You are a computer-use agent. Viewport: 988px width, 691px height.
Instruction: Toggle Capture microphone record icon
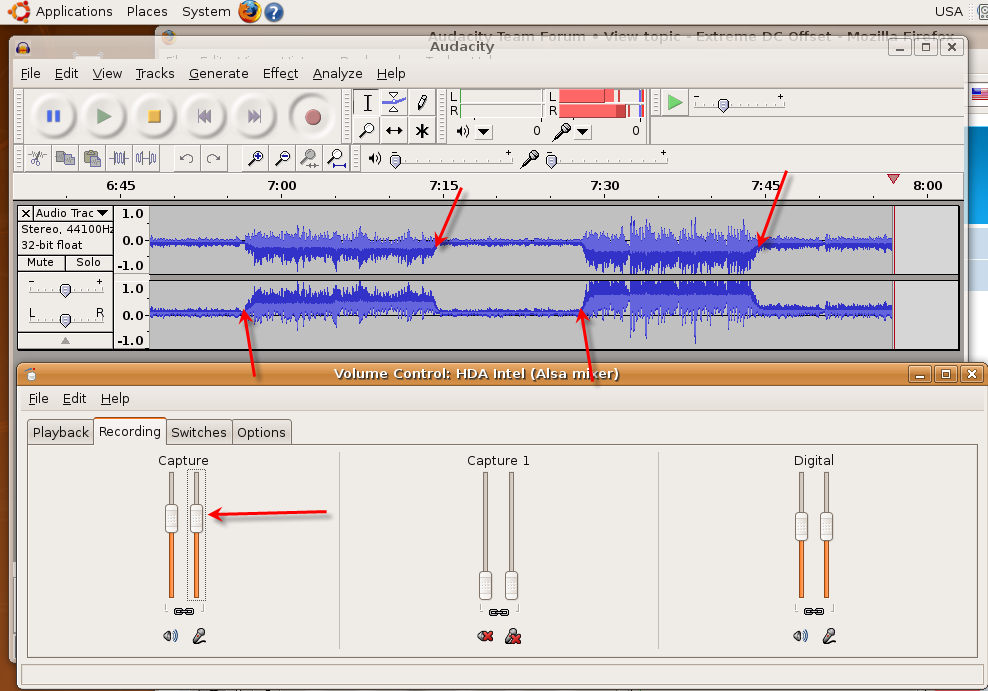(199, 636)
